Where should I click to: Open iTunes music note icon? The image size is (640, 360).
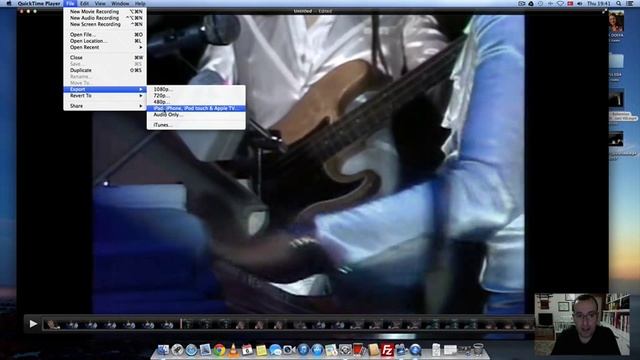click(303, 350)
